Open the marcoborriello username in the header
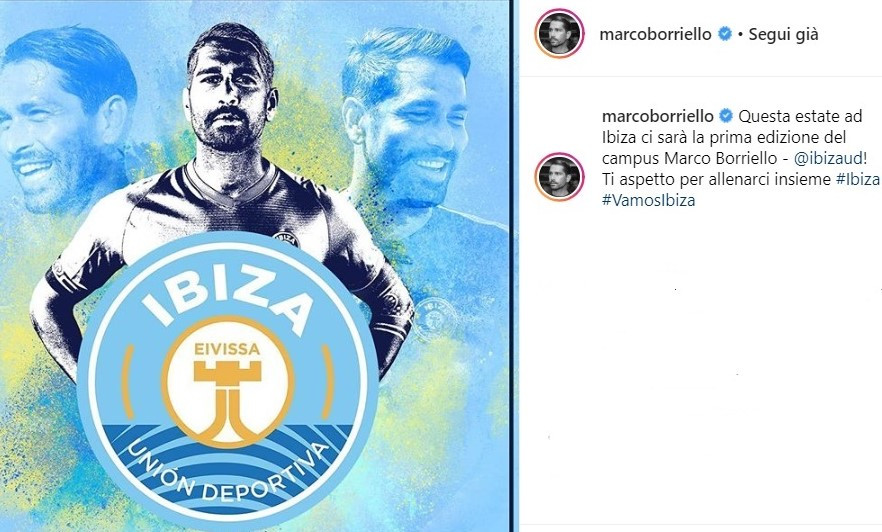The height and width of the screenshot is (532, 882). (655, 34)
